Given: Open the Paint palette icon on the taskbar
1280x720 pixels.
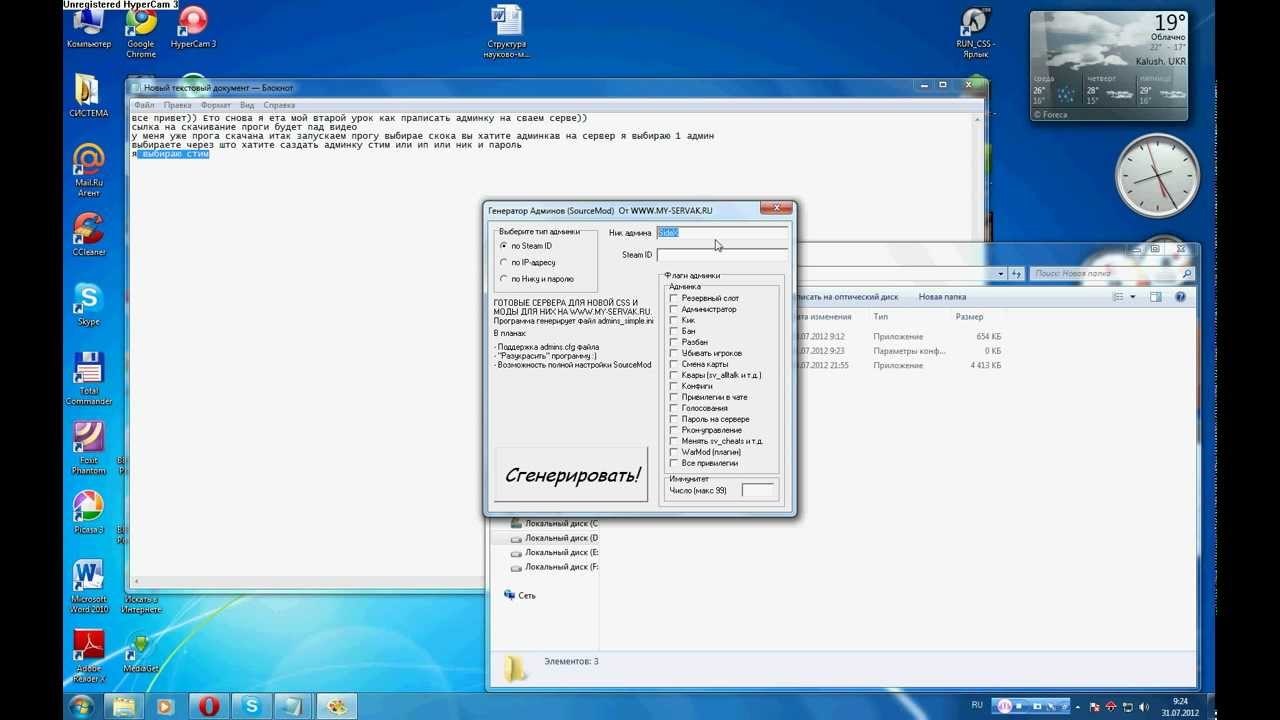Looking at the screenshot, I should point(336,706).
